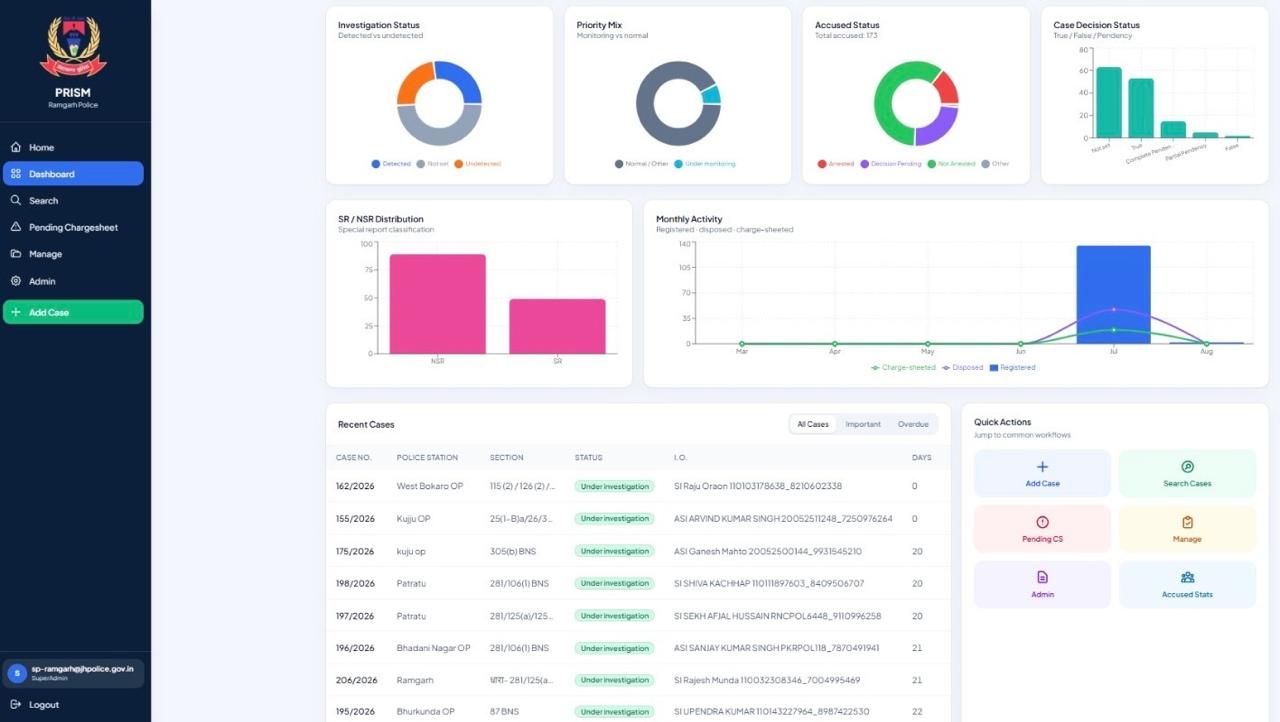Toggle Registered legend in Monthly Activity
1280x722 pixels.
tap(1012, 367)
